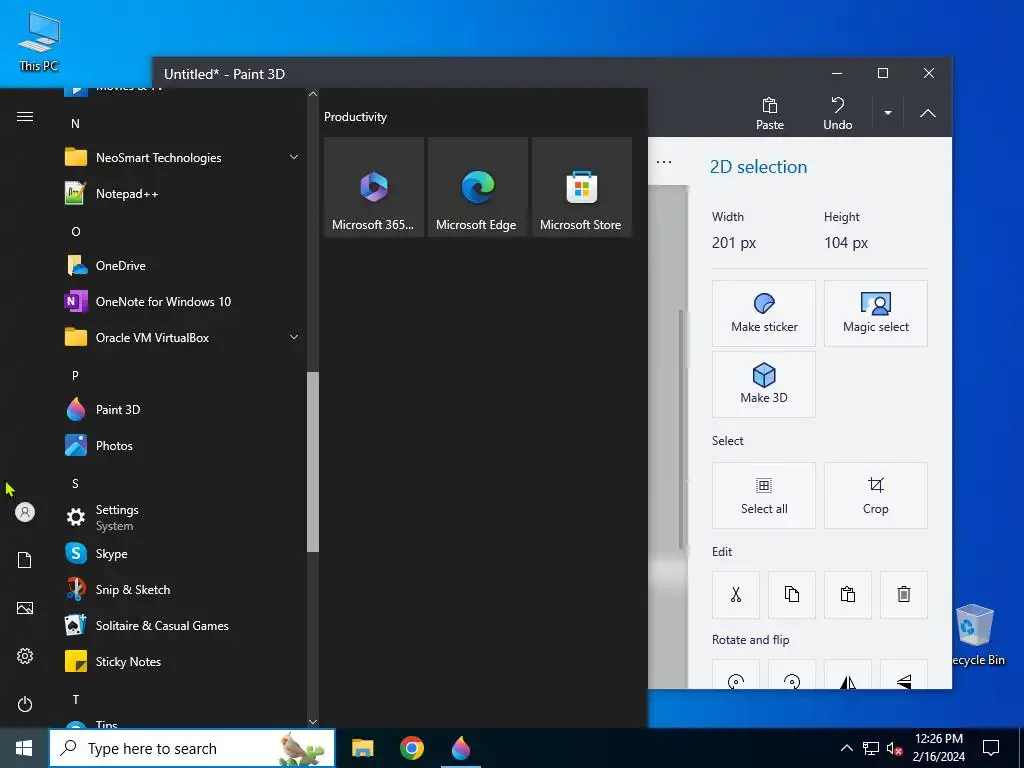1024x768 pixels.
Task: Launch Notepad++ from the app list
Action: (183, 193)
